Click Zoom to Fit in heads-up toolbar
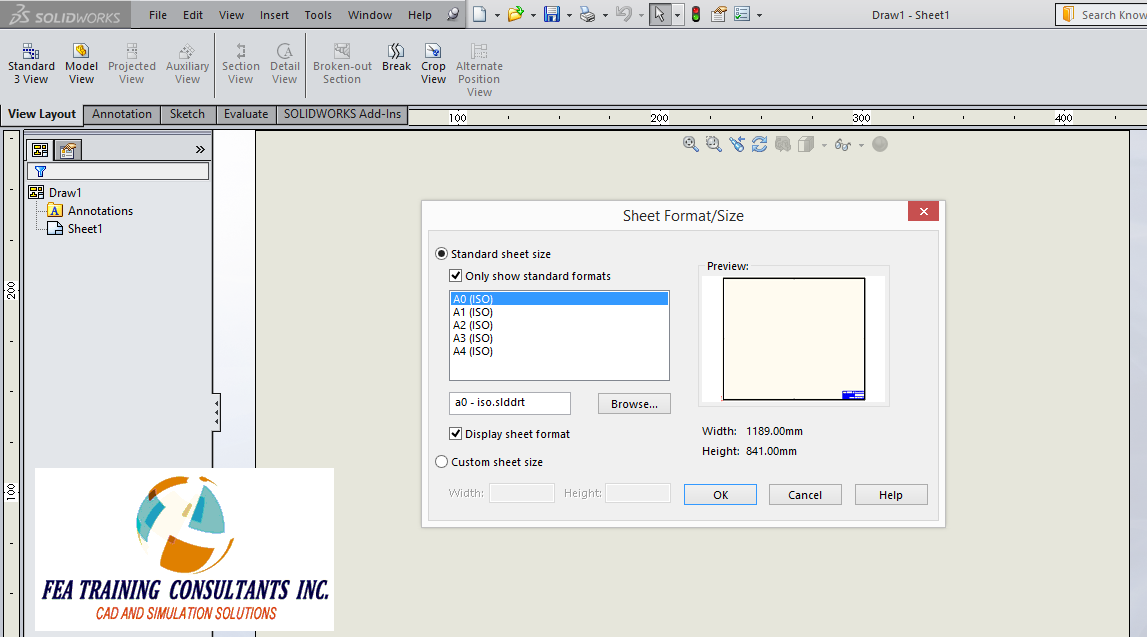This screenshot has height=637, width=1147. (x=690, y=144)
